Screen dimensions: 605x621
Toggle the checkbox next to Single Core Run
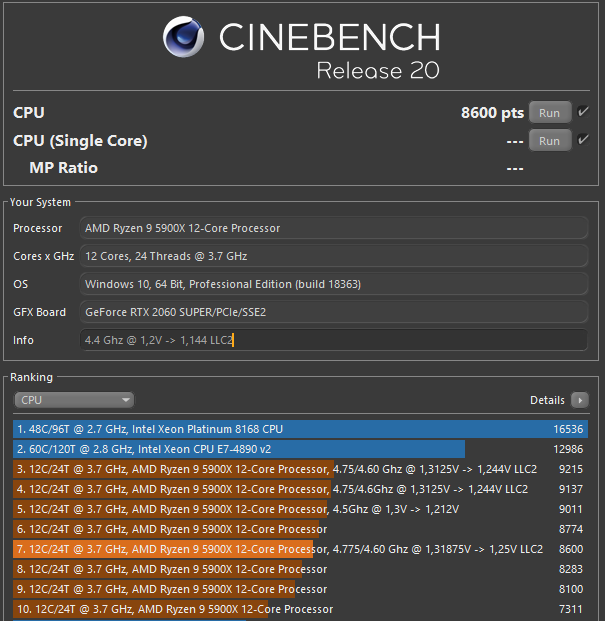pyautogui.click(x=582, y=139)
